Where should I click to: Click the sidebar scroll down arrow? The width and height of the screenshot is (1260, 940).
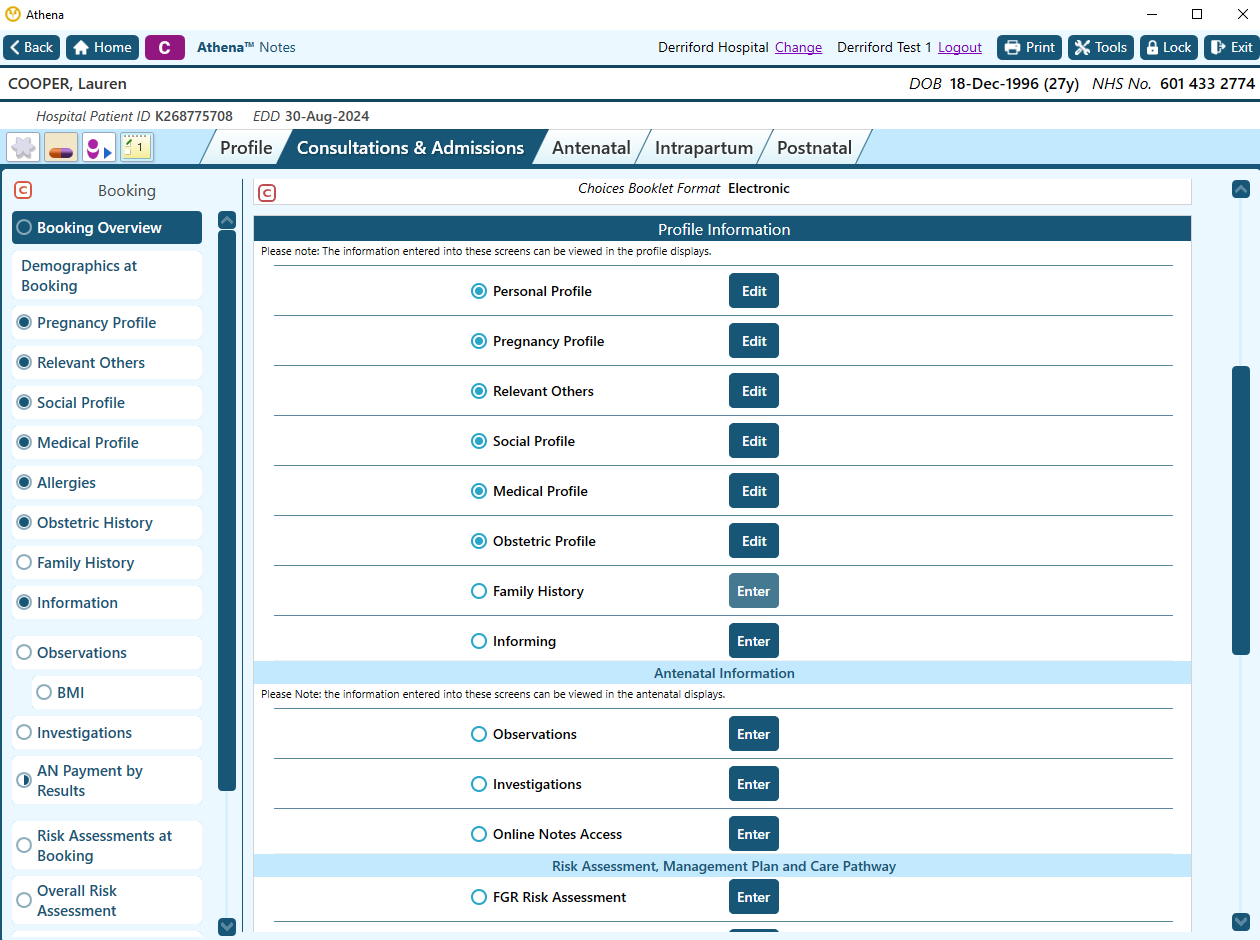(227, 927)
